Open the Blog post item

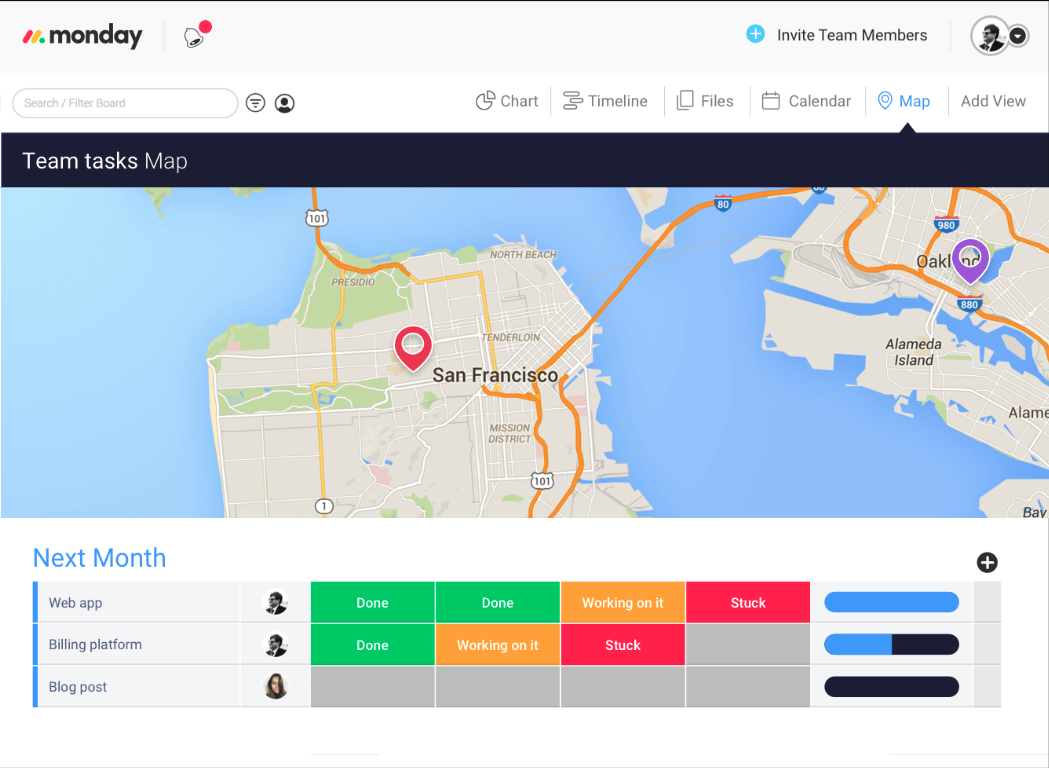(78, 687)
